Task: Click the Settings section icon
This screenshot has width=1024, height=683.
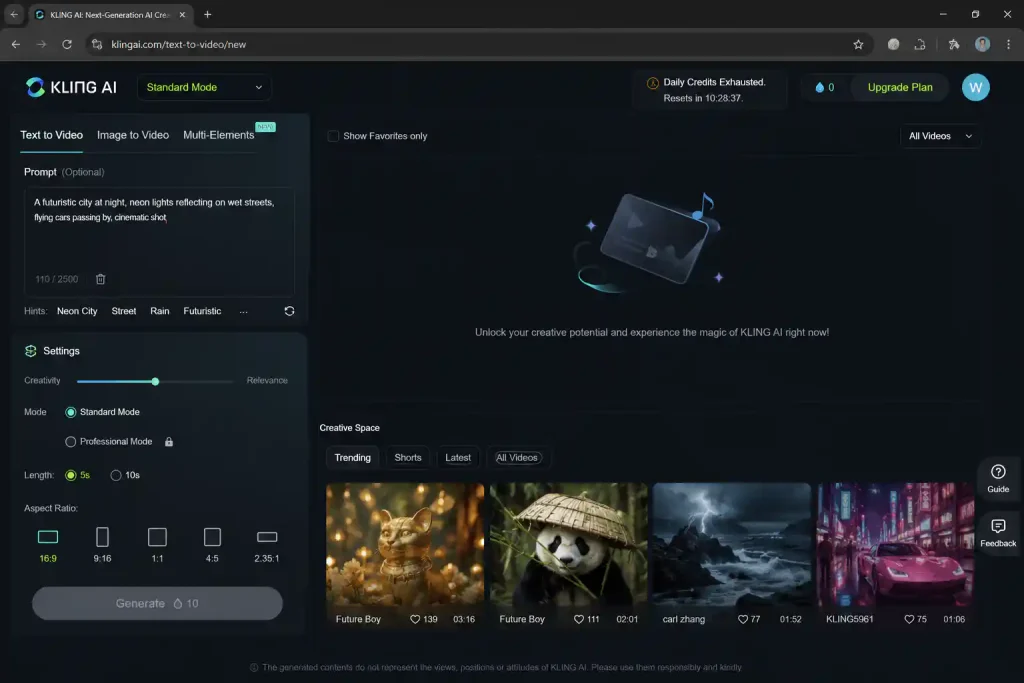Action: (31, 351)
